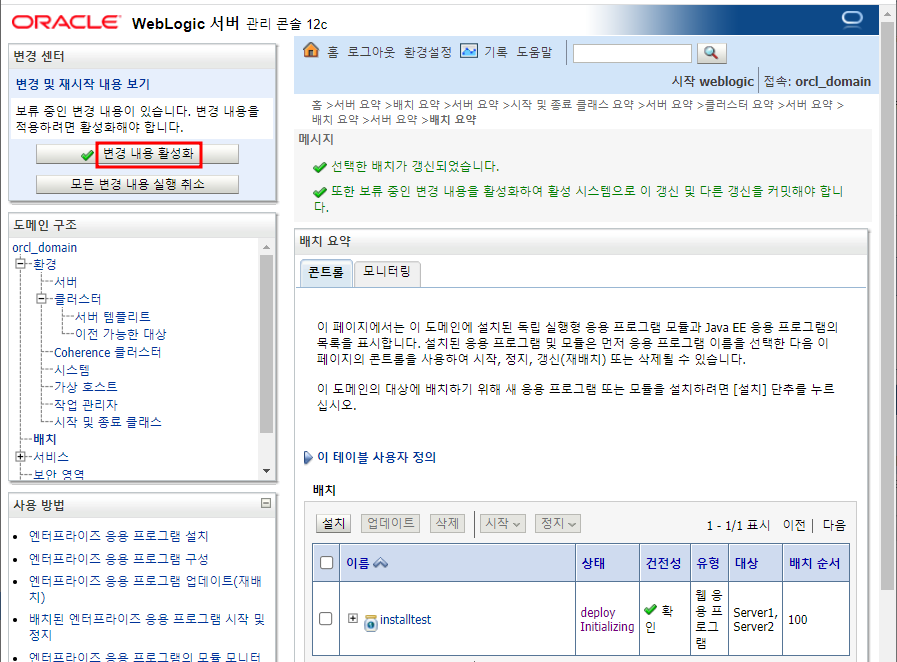Click the domain tree scrollbar up arrow
The width and height of the screenshot is (897, 662).
[x=267, y=247]
